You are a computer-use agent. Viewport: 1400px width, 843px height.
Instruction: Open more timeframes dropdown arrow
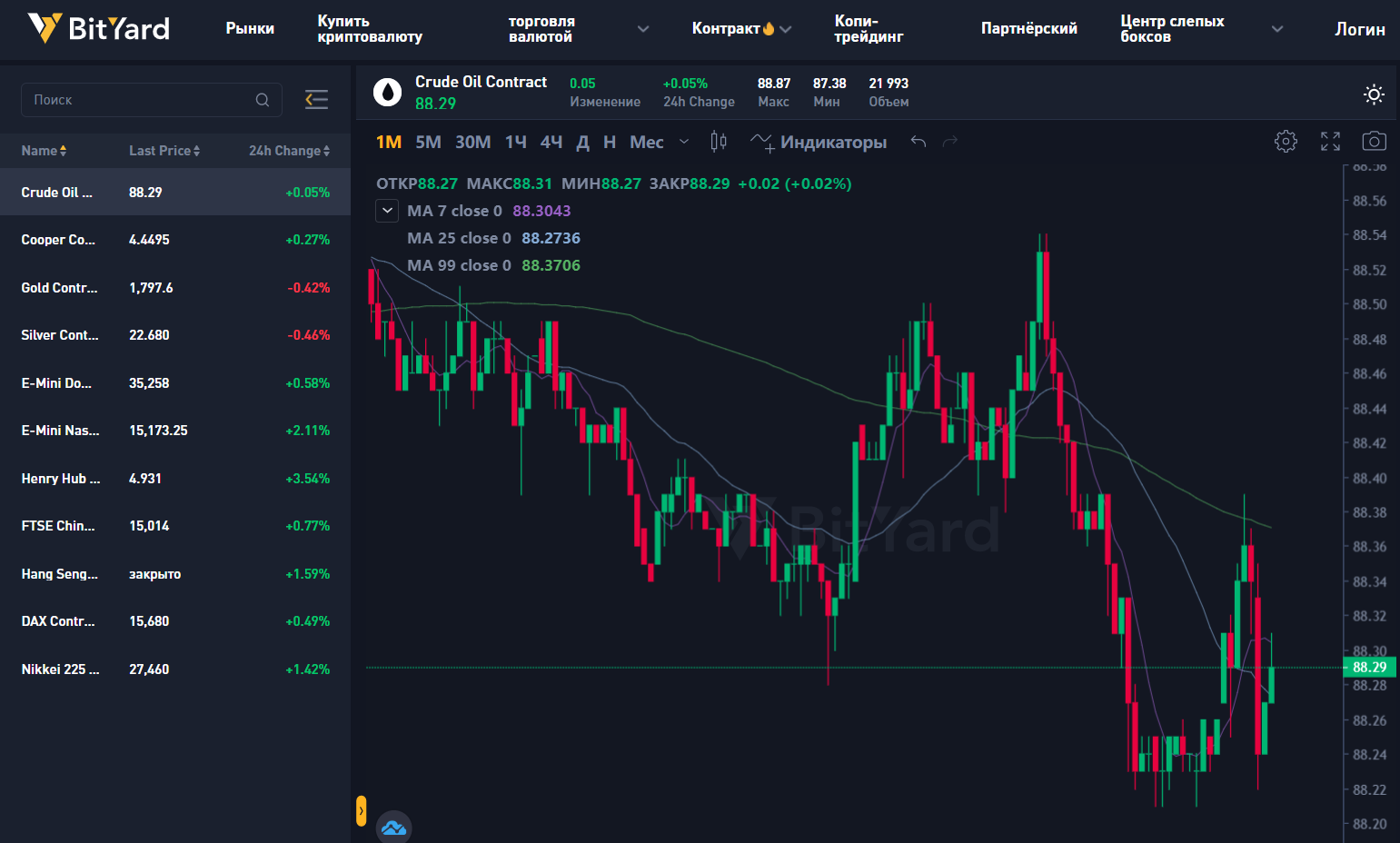(684, 142)
